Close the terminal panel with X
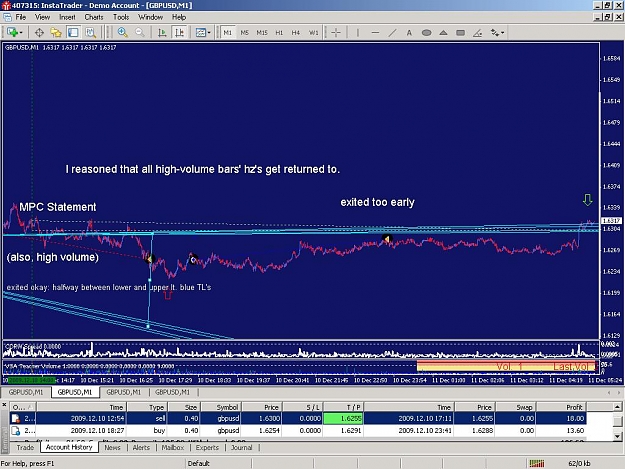Viewport: 625px width, 469px height. point(4,405)
